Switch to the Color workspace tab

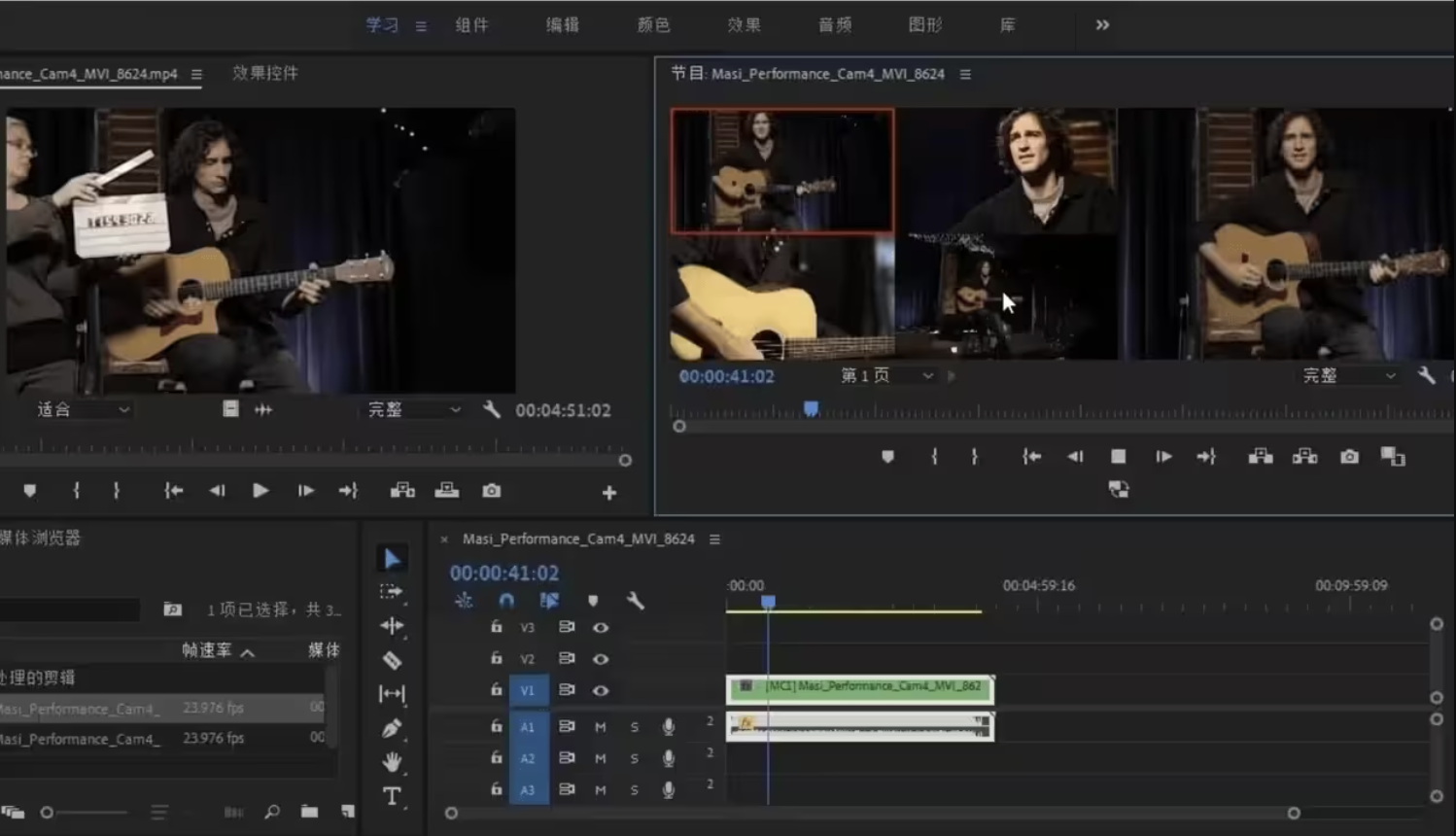click(653, 25)
